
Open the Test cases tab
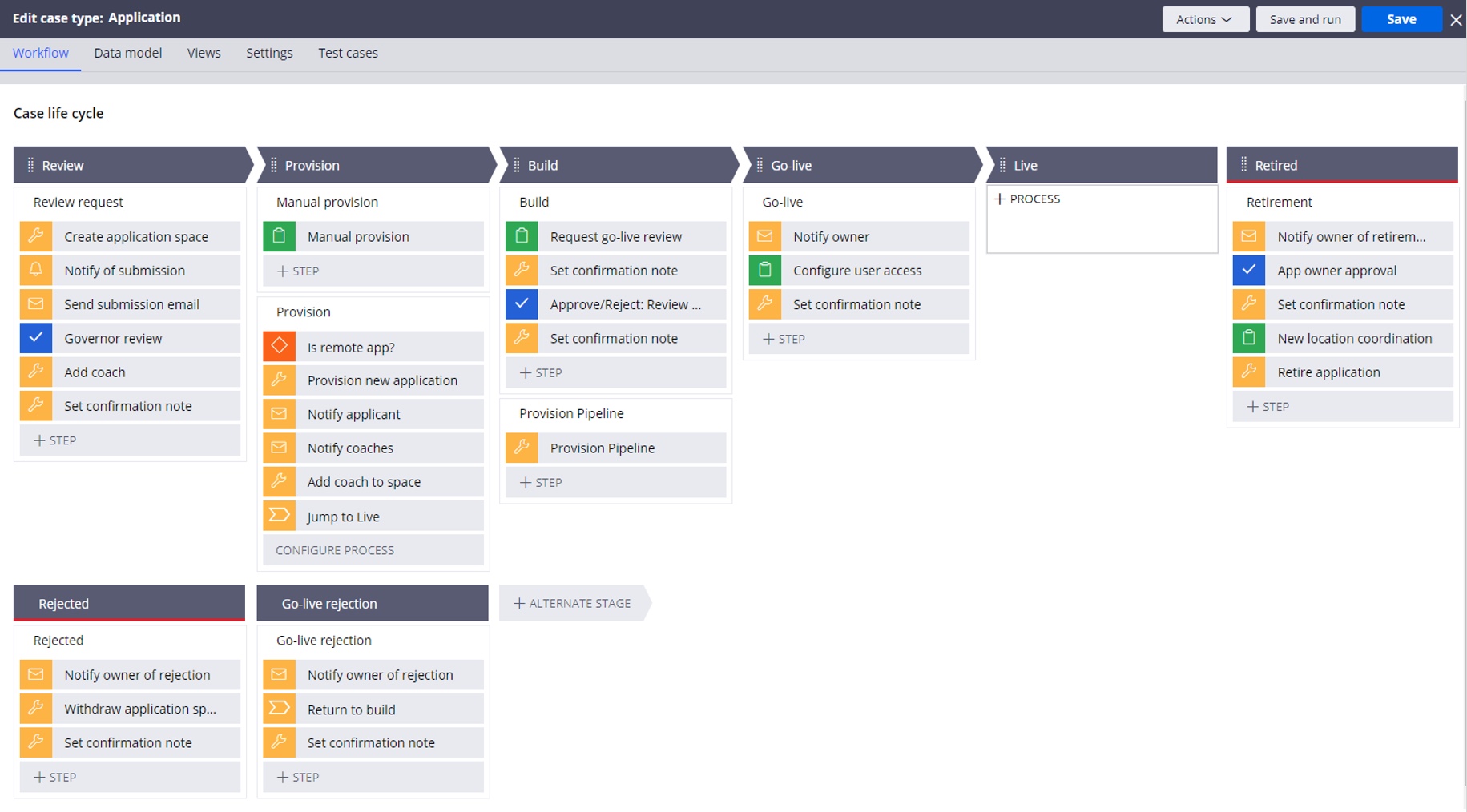coord(348,53)
